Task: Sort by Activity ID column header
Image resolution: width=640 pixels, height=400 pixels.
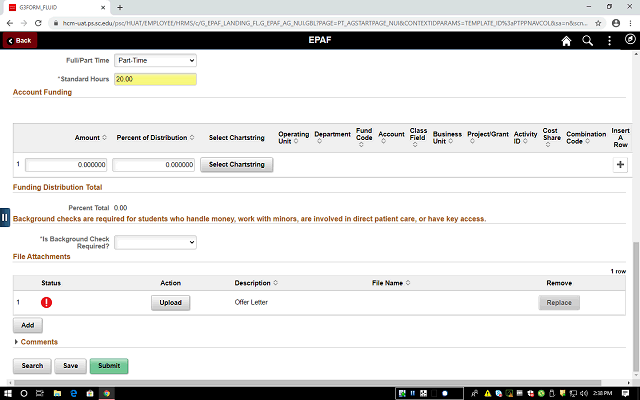Action: [525, 138]
